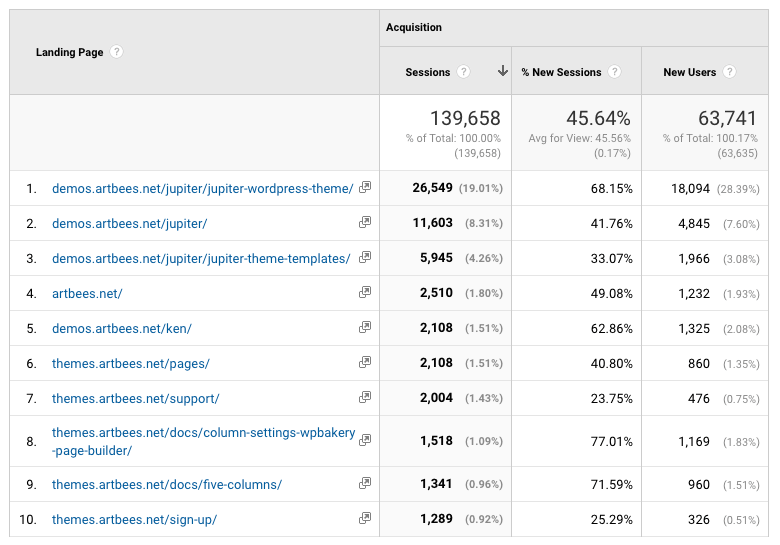780x545 pixels.
Task: Select new sessions value 71.59%
Action: click(x=611, y=484)
